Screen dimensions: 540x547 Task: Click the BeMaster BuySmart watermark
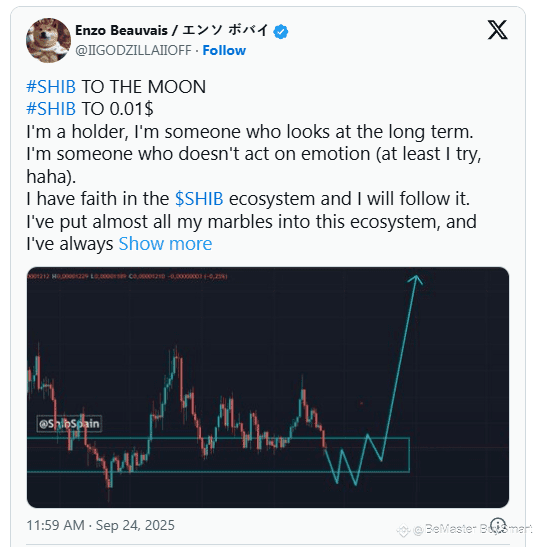[x=466, y=530]
